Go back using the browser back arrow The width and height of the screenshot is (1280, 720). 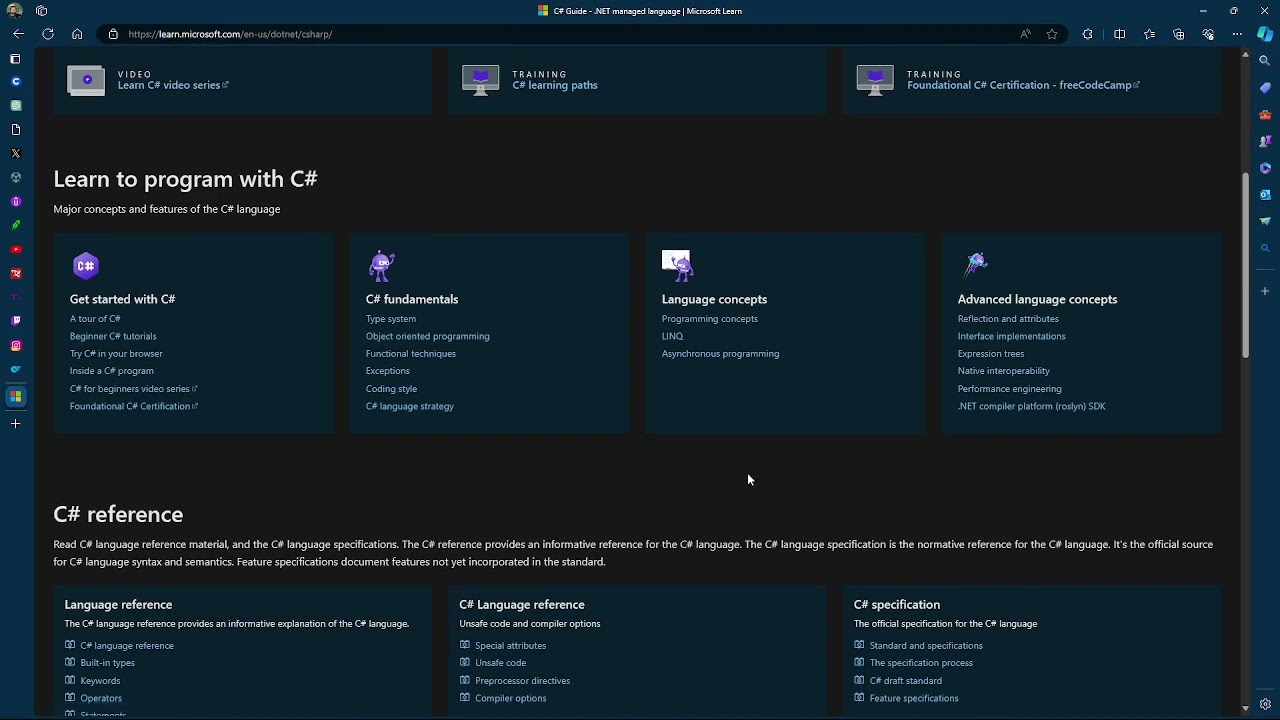(x=18, y=34)
